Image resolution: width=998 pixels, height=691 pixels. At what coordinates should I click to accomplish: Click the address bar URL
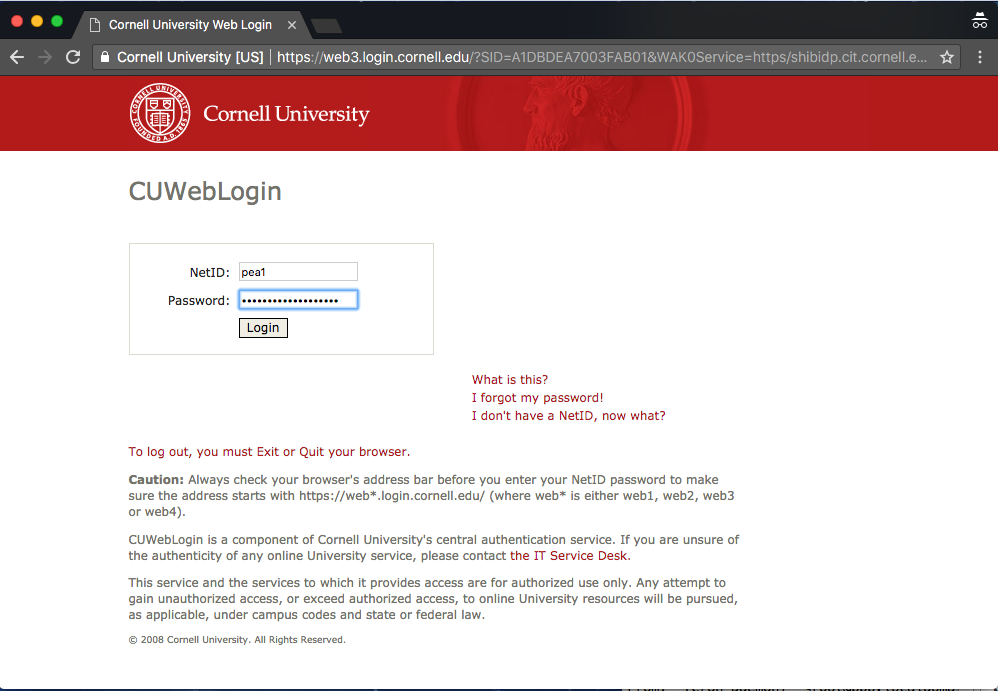(601, 57)
